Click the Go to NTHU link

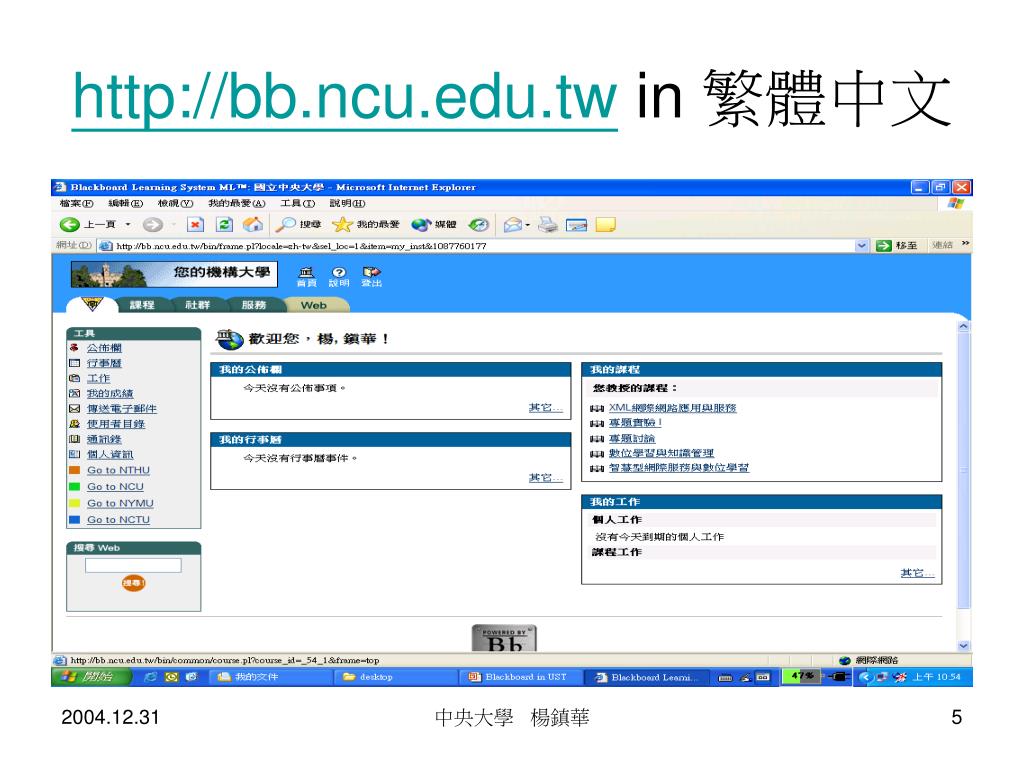click(x=118, y=470)
